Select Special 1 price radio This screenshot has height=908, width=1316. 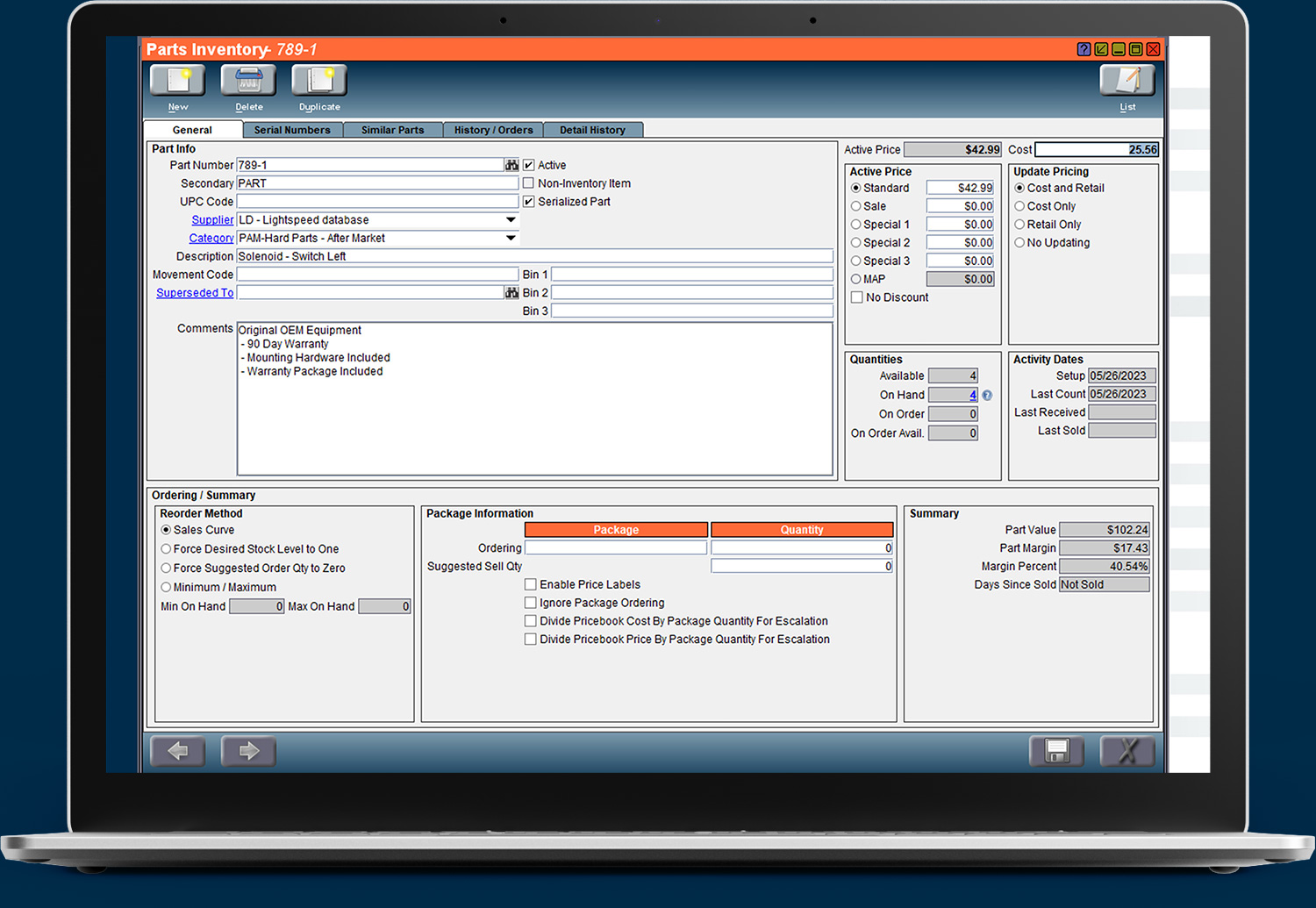[856, 225]
